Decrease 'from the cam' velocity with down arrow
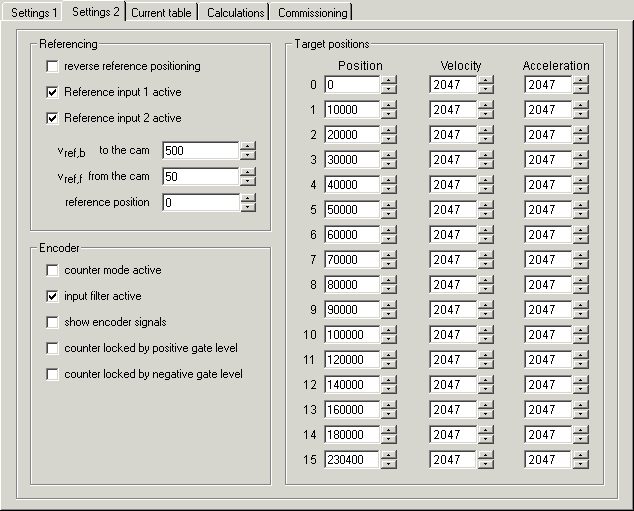634x511 pixels. point(248,181)
